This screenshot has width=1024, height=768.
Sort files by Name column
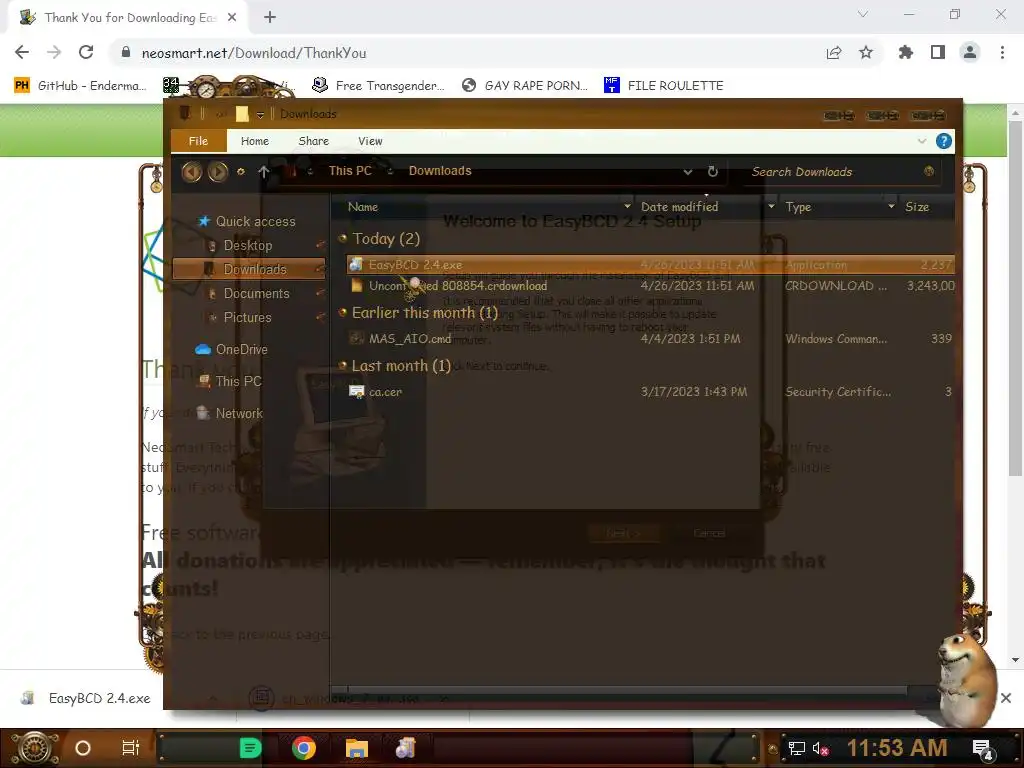363,207
